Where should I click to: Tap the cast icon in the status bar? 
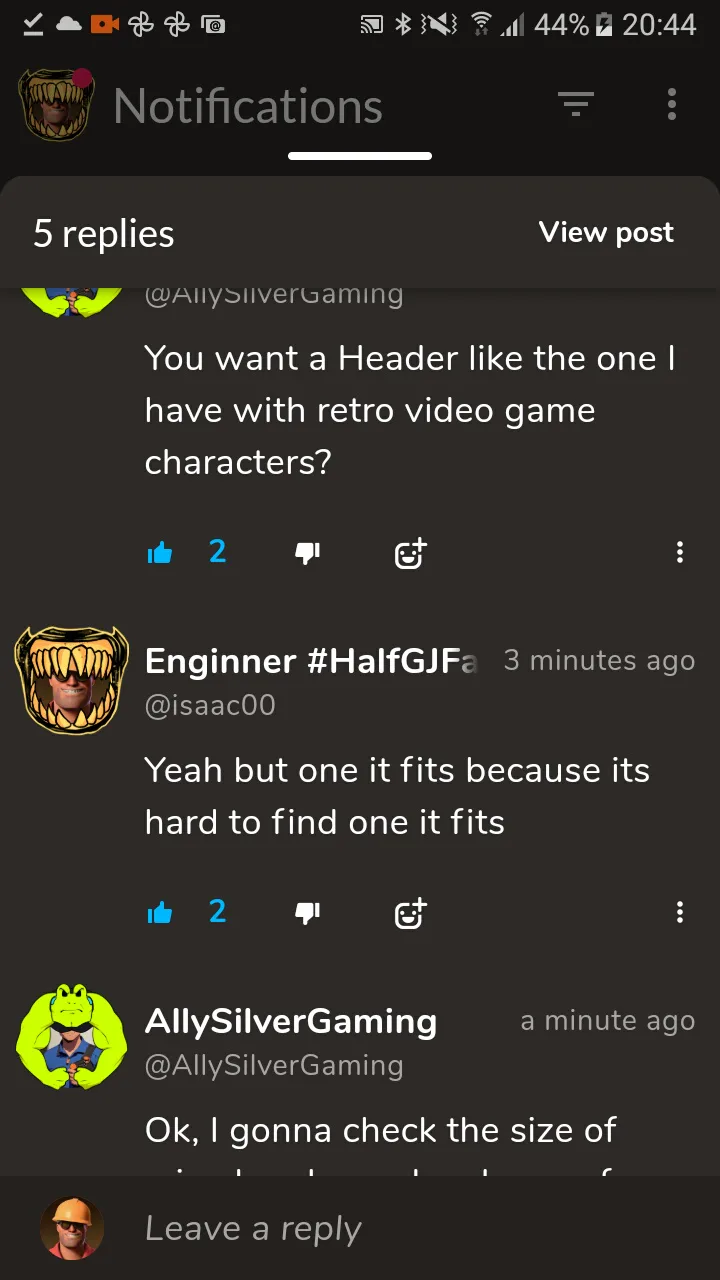click(371, 25)
